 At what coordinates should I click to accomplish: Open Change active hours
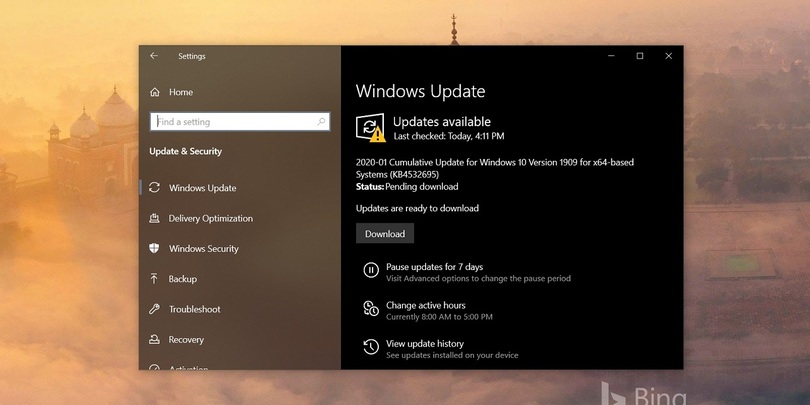(x=426, y=305)
